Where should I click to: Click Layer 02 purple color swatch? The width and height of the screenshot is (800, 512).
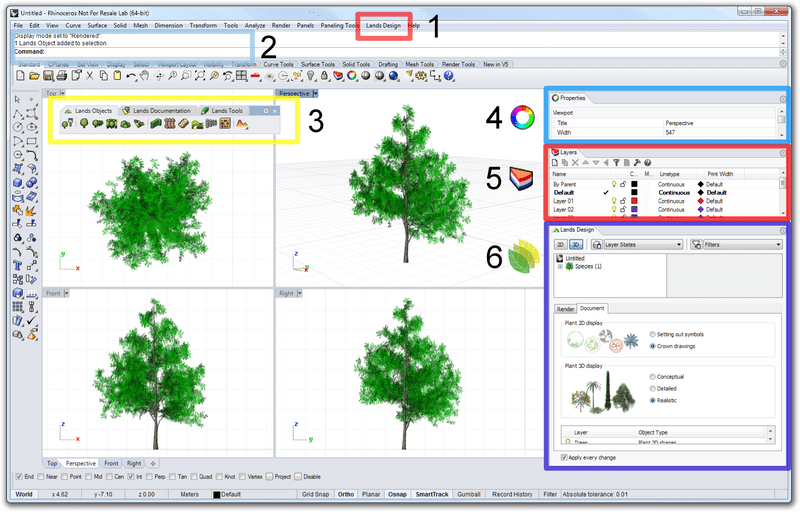(x=634, y=210)
